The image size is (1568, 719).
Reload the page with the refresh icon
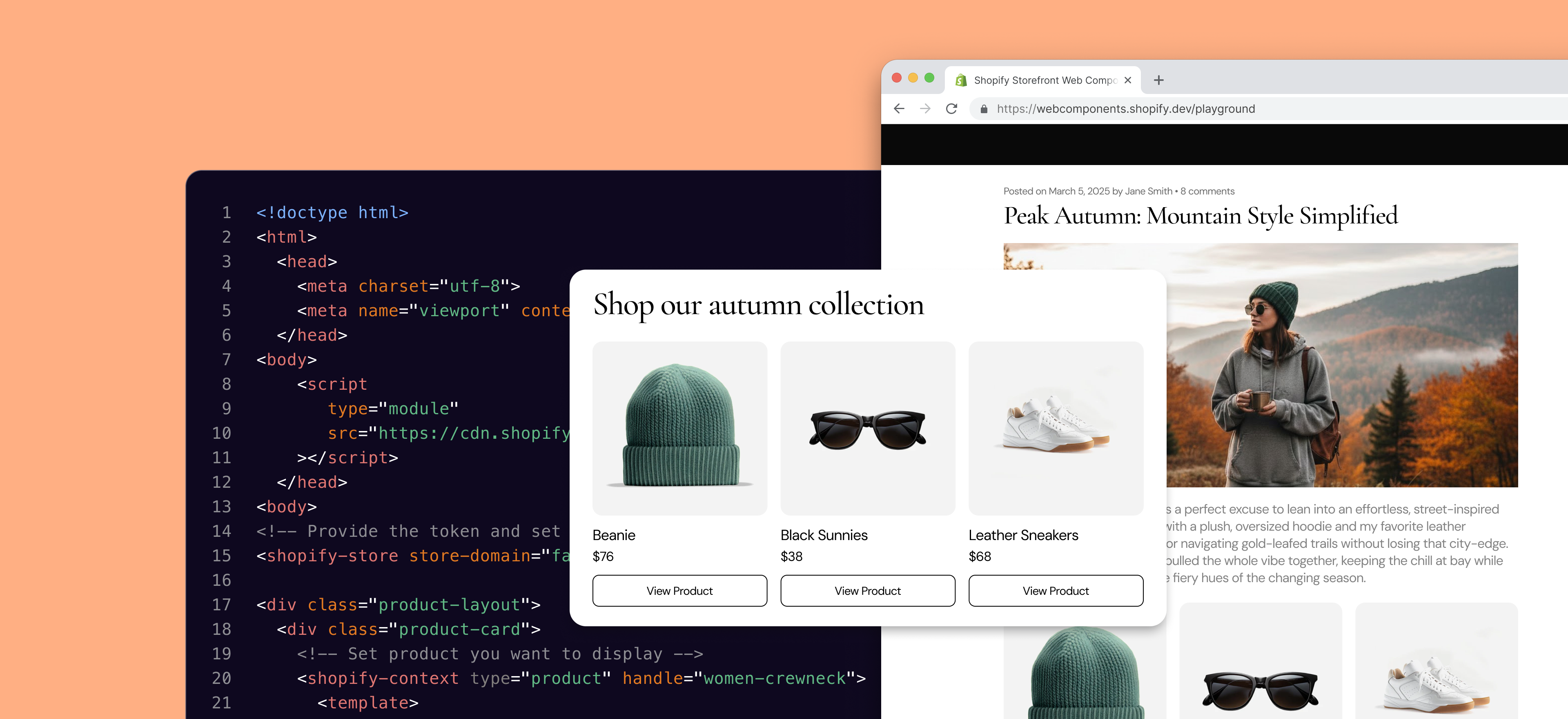coord(951,108)
